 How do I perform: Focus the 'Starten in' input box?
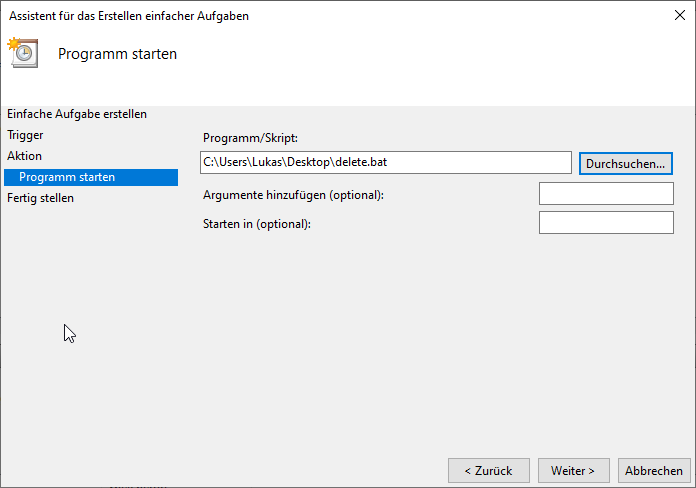(606, 223)
